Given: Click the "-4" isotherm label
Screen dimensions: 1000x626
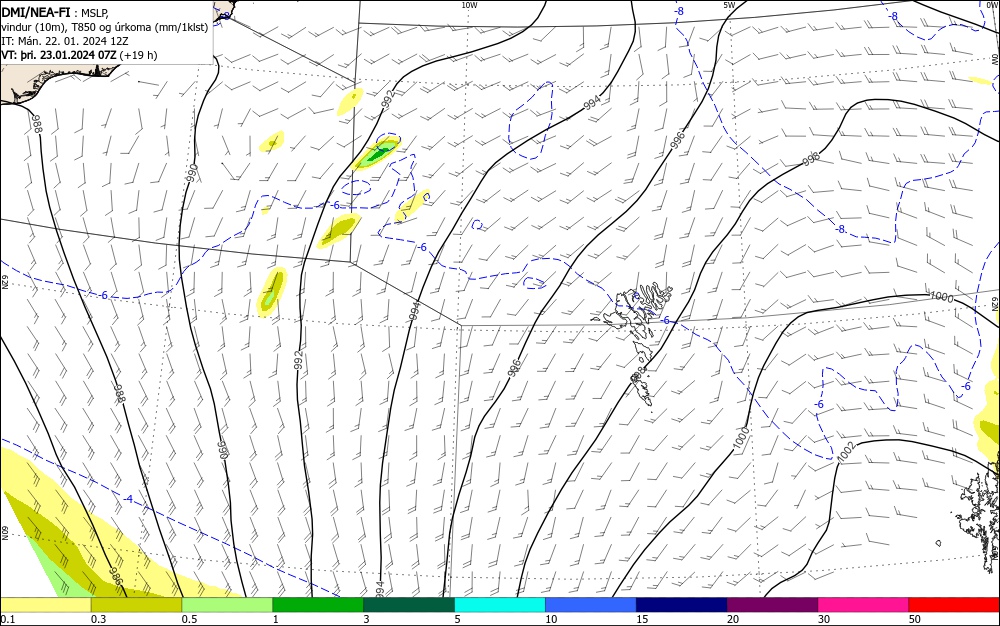Looking at the screenshot, I should (128, 499).
